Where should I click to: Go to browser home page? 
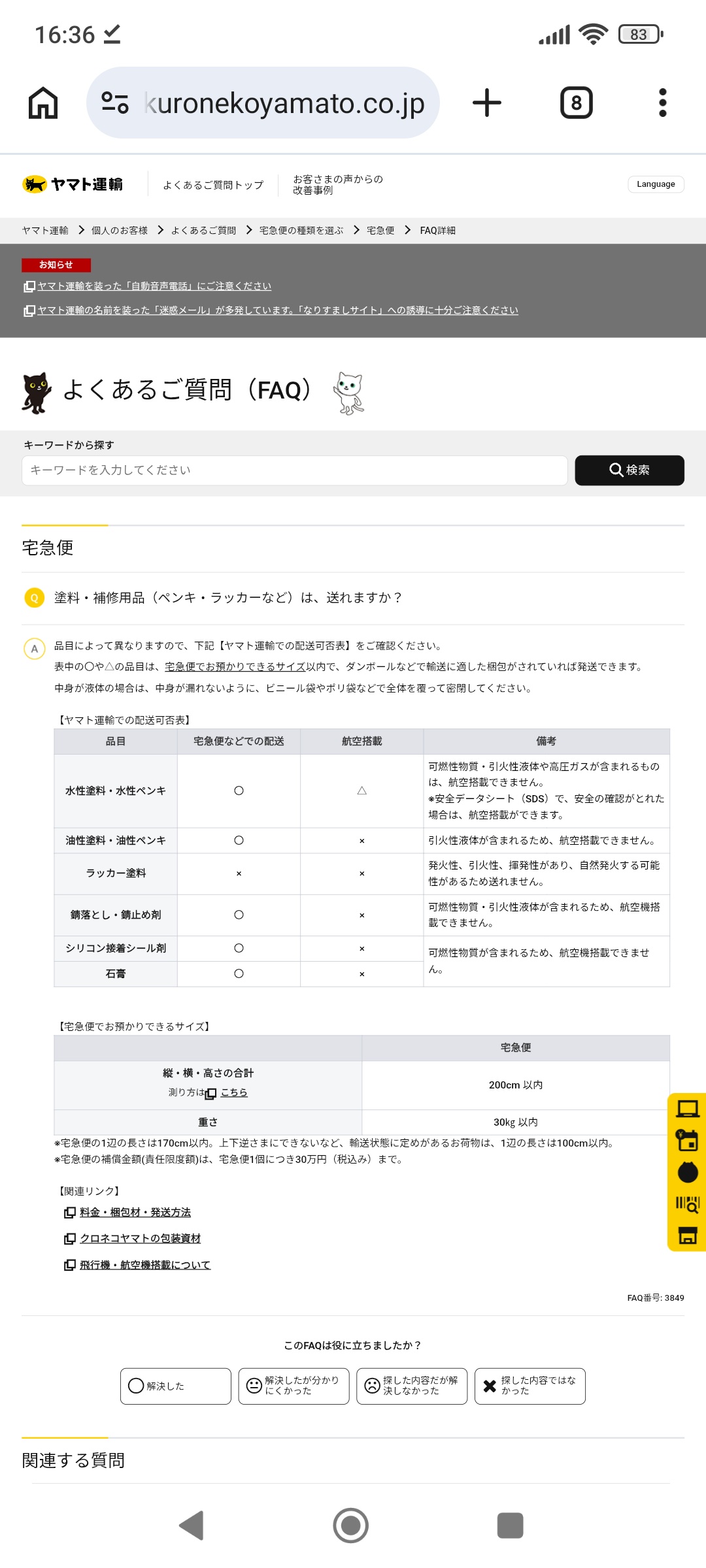click(43, 103)
